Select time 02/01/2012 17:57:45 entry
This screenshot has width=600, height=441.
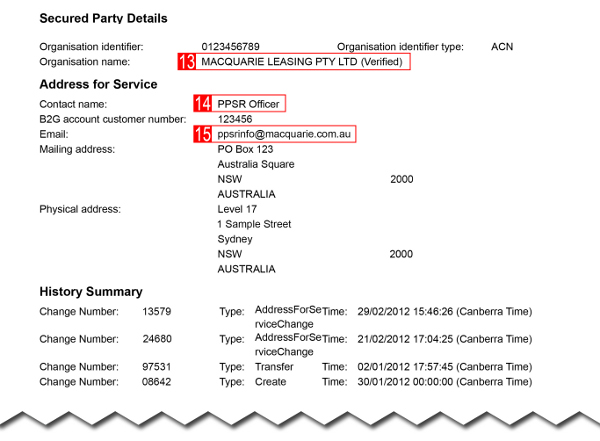click(445, 367)
